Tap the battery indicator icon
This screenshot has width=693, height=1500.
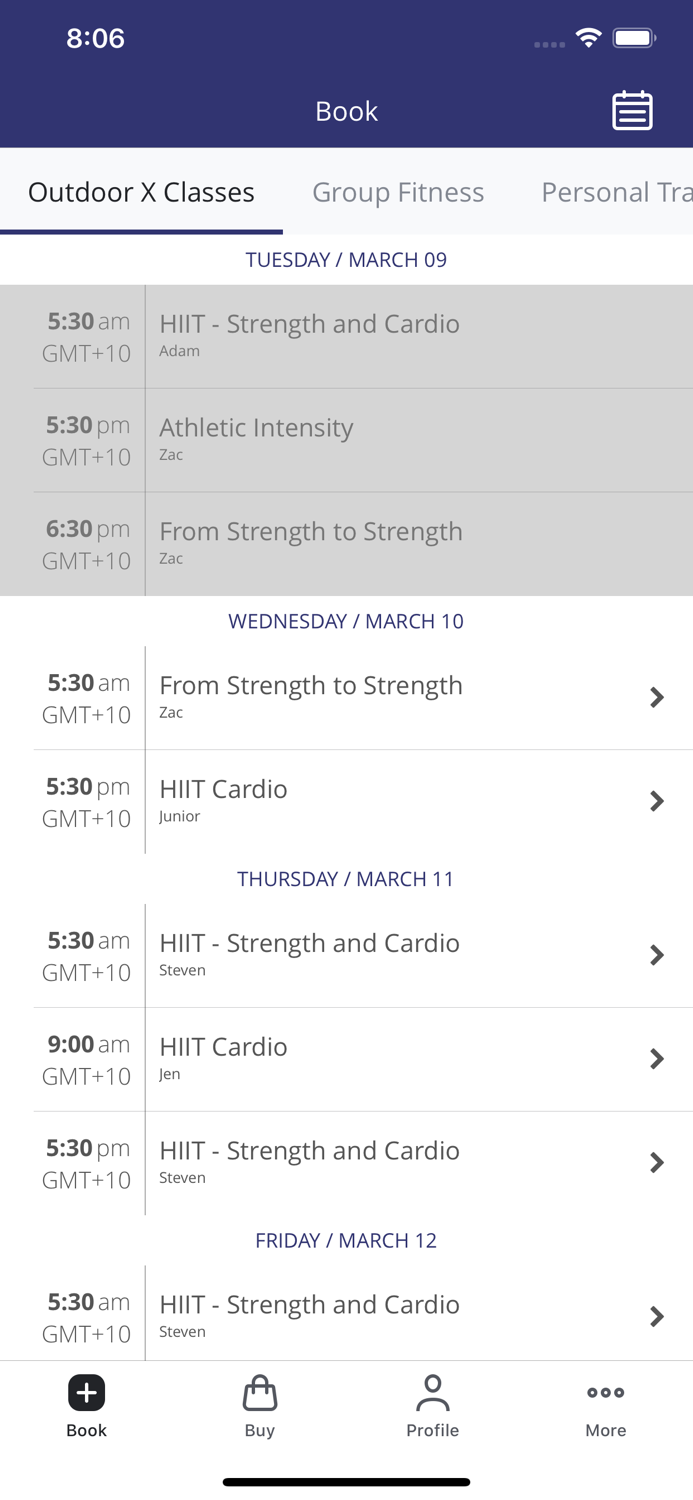[x=634, y=38]
